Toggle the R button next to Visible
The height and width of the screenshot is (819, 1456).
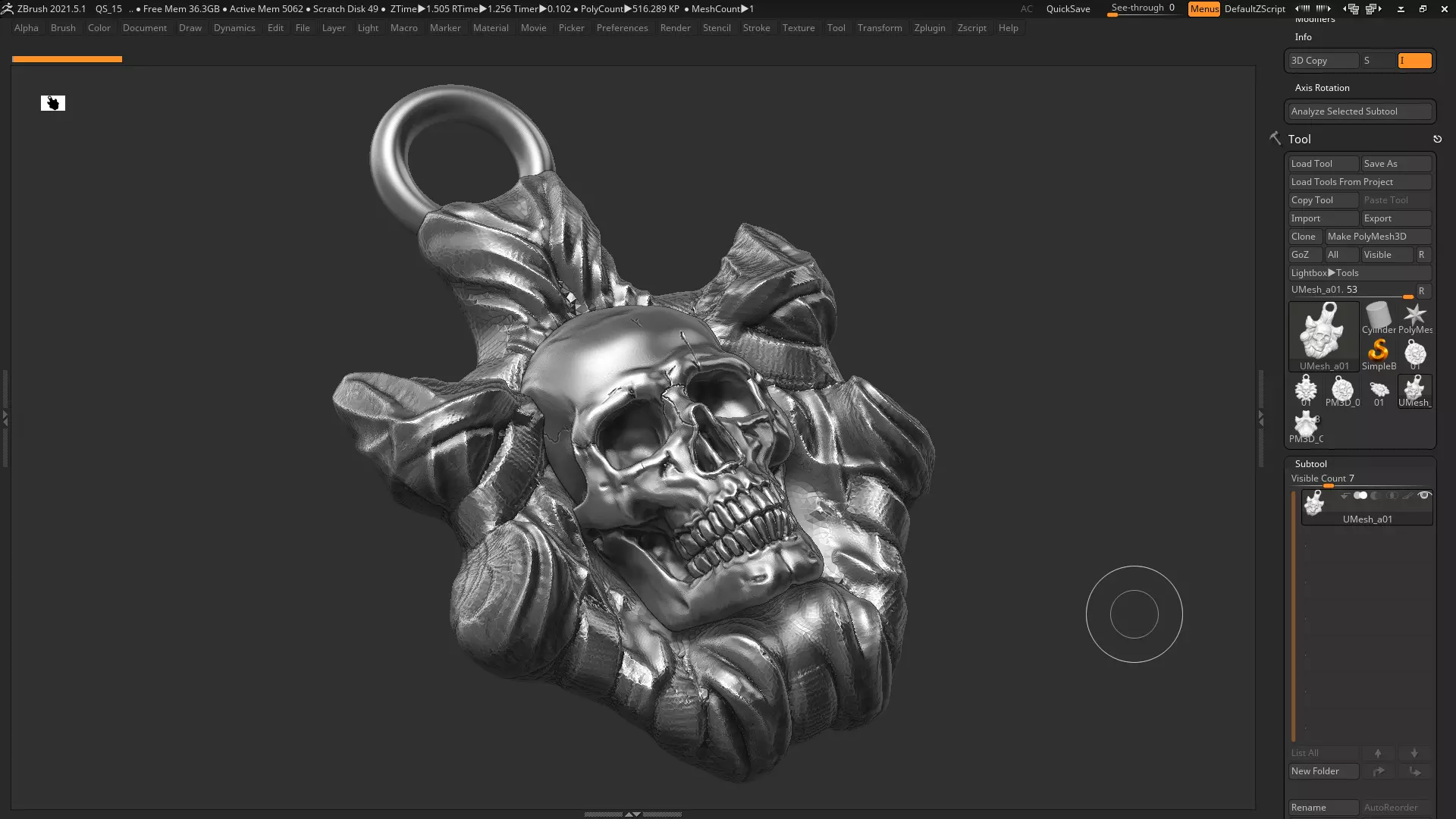click(x=1422, y=255)
